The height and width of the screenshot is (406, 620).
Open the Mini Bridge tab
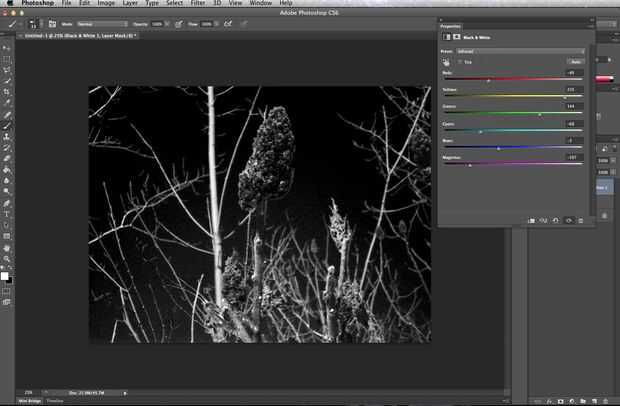(x=30, y=401)
